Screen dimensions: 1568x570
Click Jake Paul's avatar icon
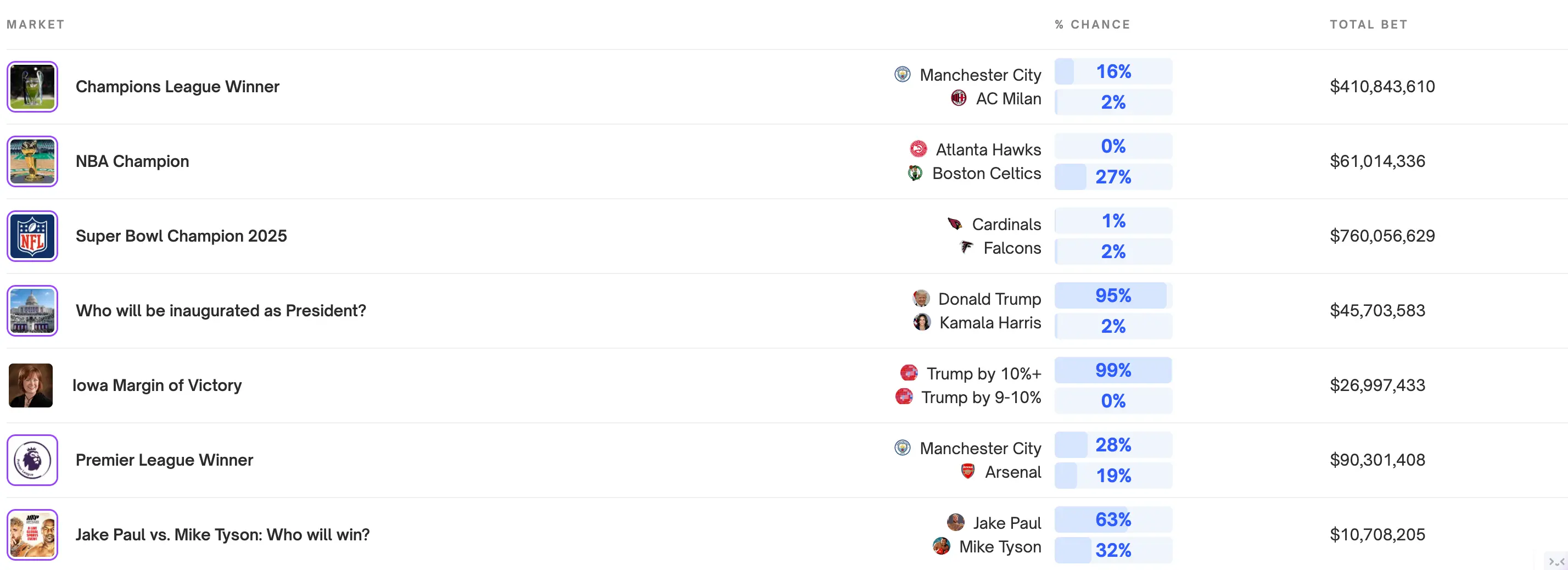click(x=956, y=522)
